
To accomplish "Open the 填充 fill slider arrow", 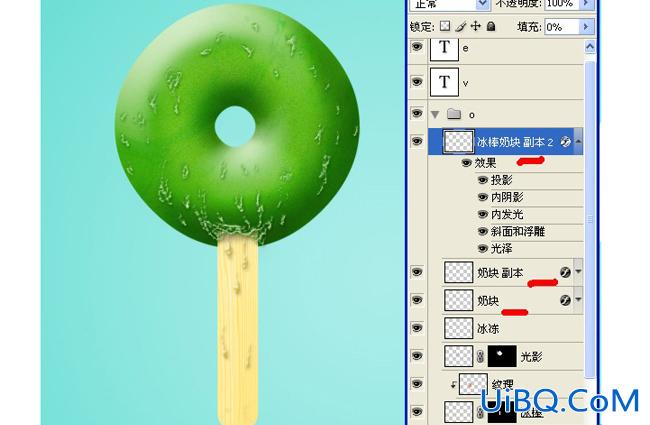I will pyautogui.click(x=586, y=27).
